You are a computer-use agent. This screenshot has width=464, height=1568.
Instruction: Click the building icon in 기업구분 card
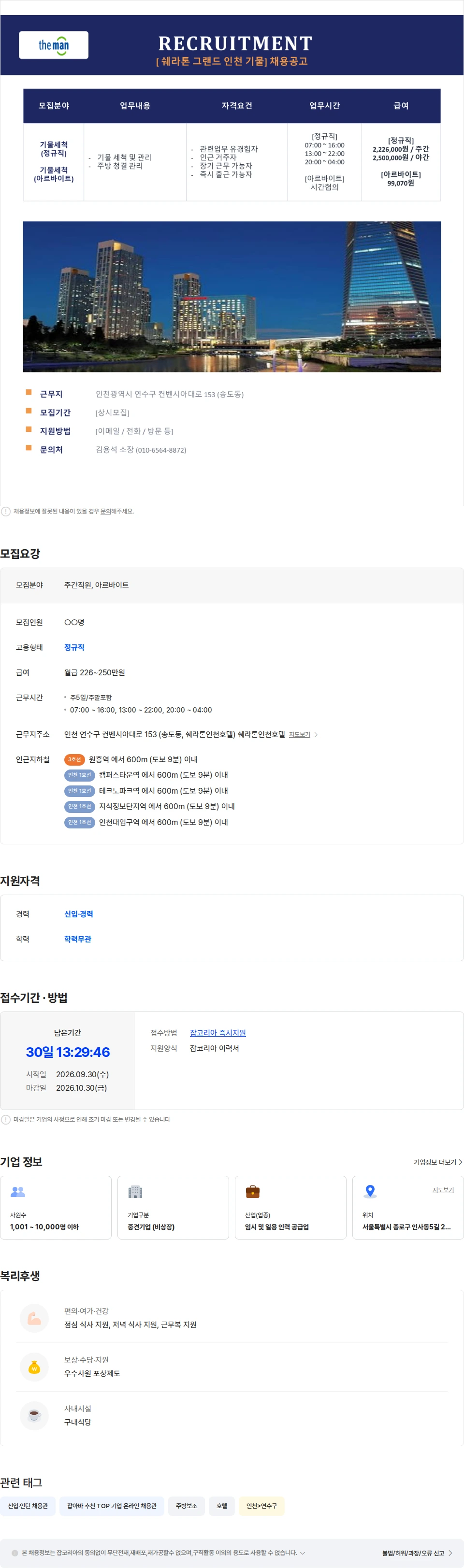pos(135,1192)
